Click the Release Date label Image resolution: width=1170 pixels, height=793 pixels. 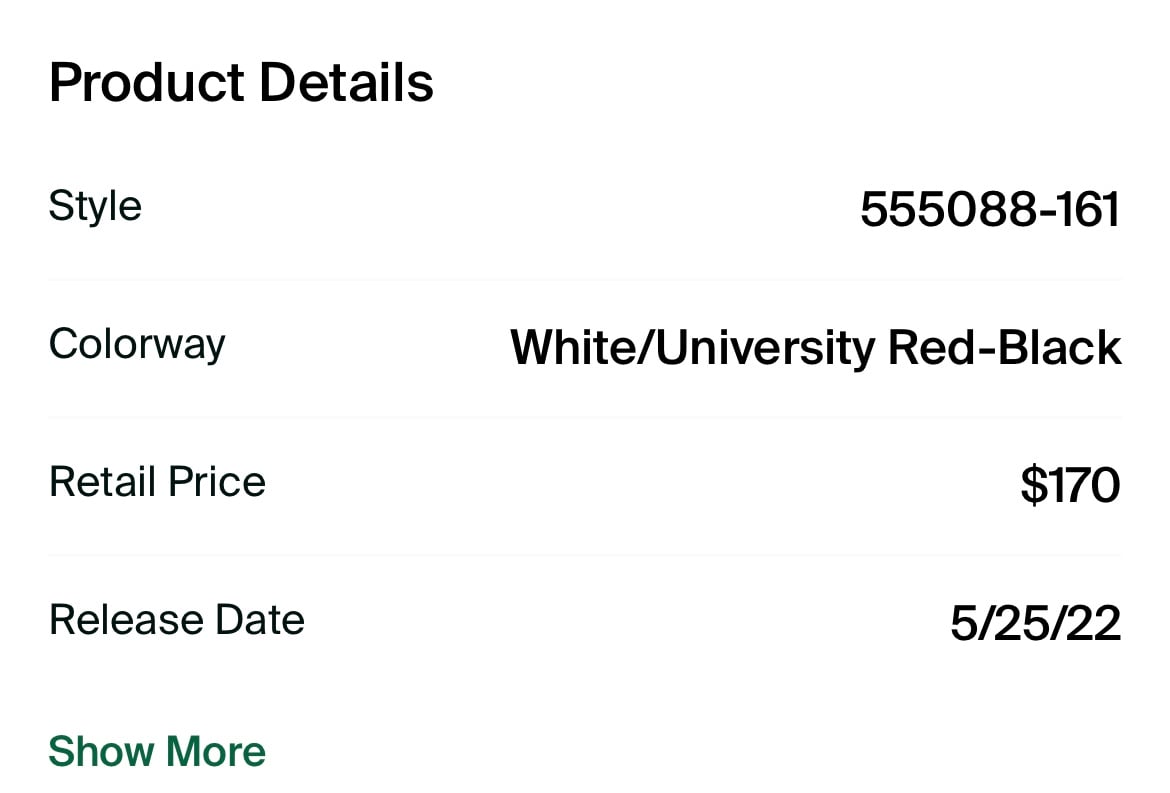[177, 620]
